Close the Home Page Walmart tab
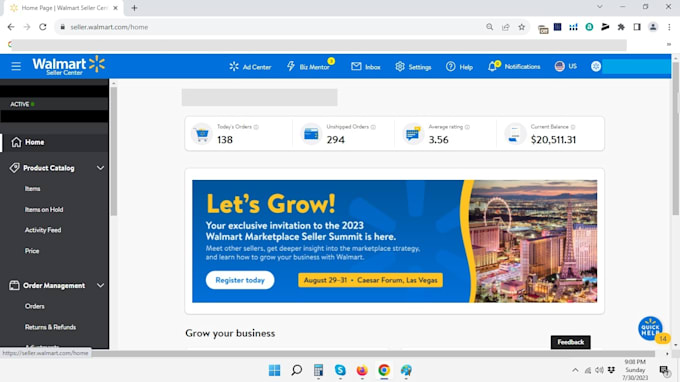 click(115, 8)
